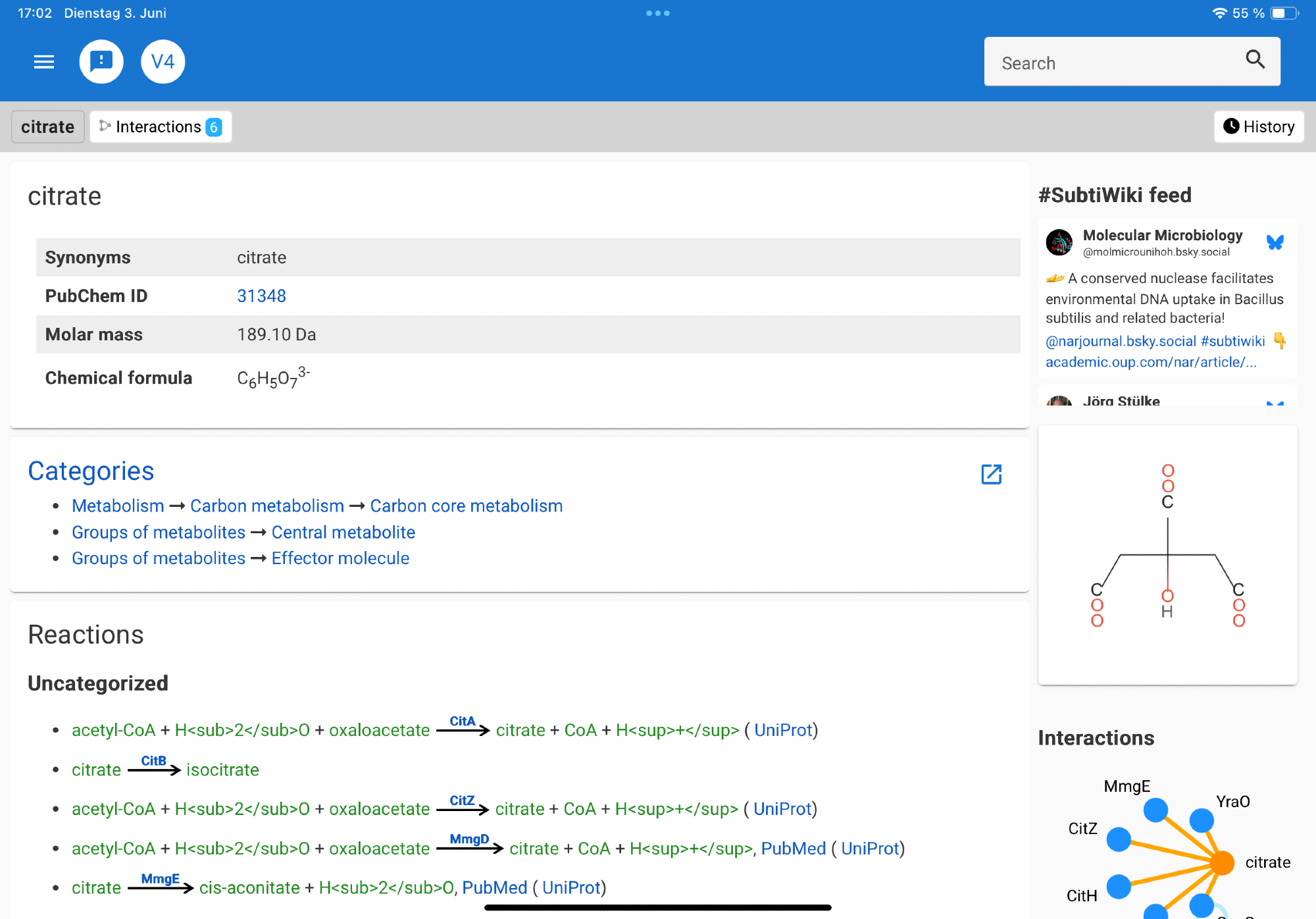Open Carbon core metabolism category link
The width and height of the screenshot is (1316, 919).
pos(466,506)
